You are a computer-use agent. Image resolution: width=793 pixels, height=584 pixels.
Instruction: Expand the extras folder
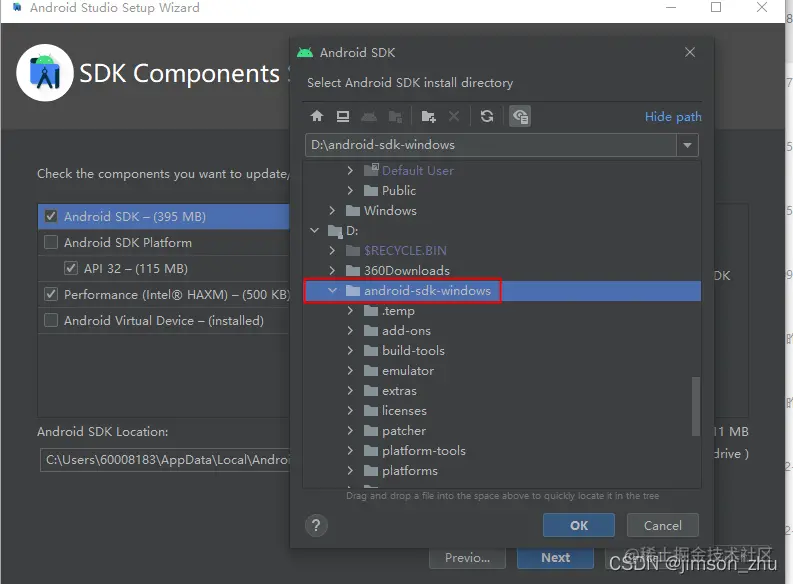click(x=350, y=391)
